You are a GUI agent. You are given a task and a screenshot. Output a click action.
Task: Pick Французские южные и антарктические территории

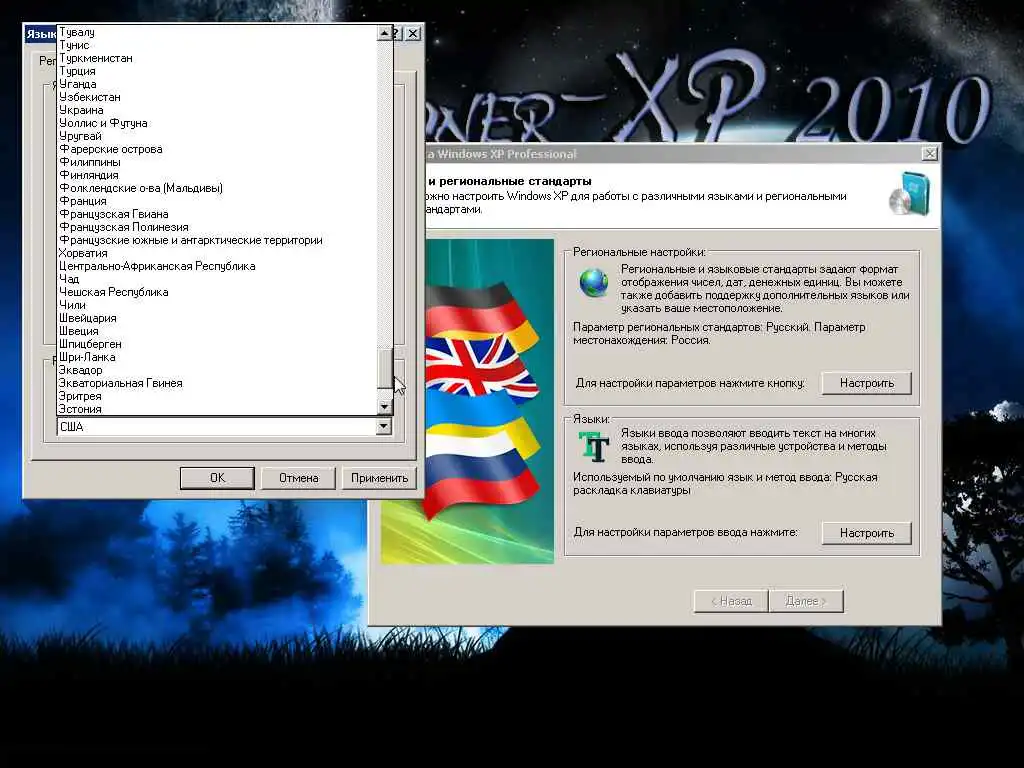point(217,240)
